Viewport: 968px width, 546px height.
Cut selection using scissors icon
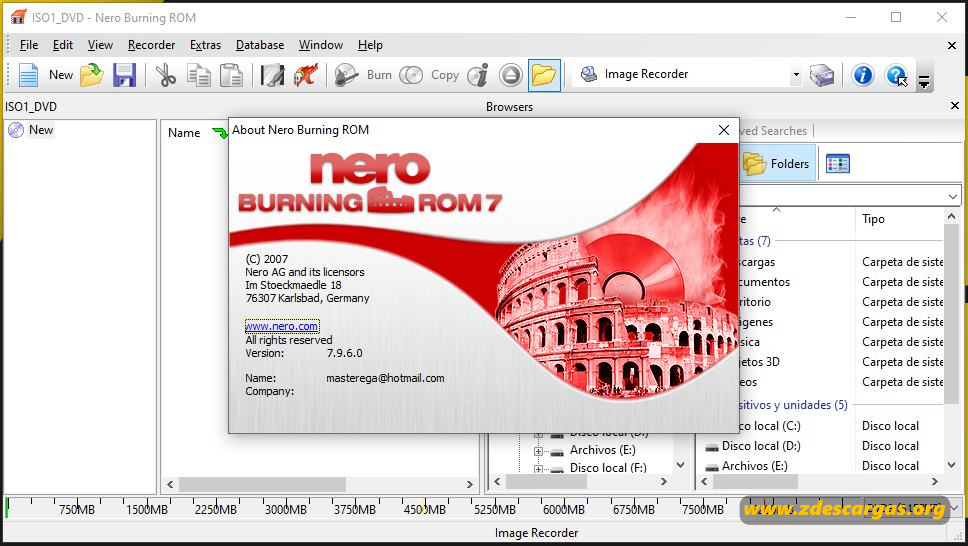coord(165,75)
